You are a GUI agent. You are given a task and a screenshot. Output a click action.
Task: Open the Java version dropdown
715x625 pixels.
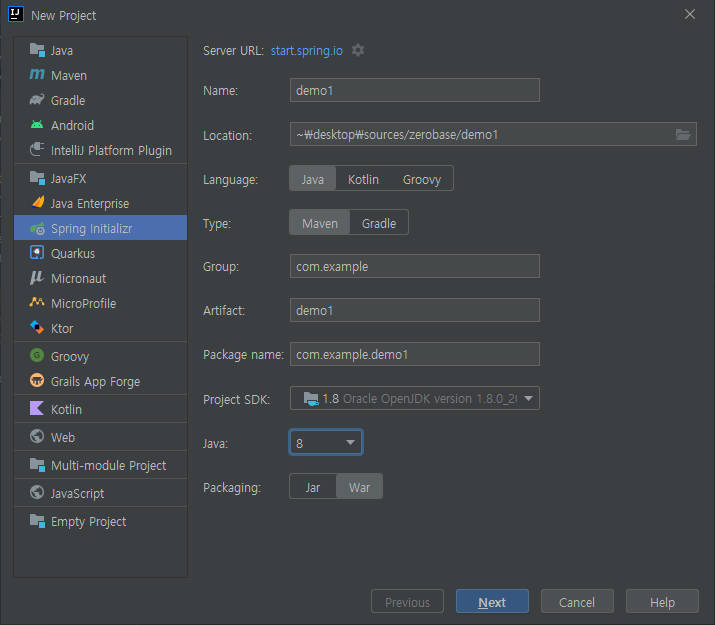326,443
